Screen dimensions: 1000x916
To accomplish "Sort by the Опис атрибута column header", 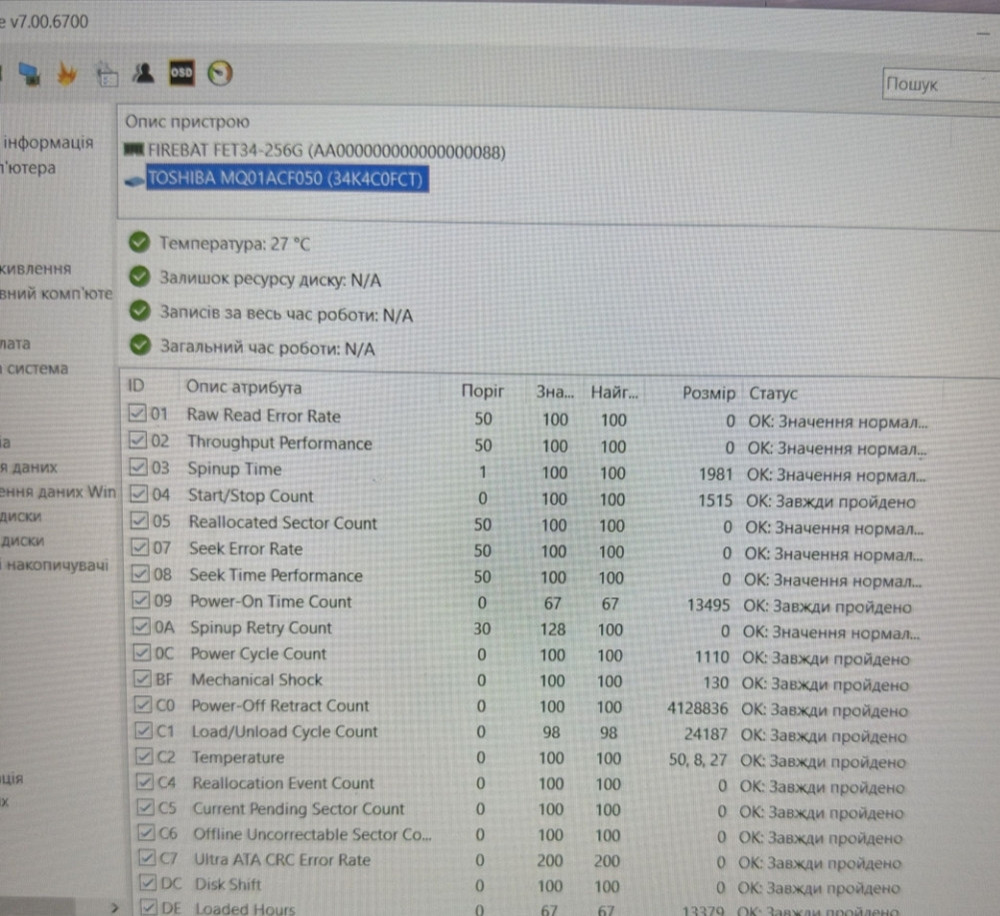I will [x=243, y=388].
